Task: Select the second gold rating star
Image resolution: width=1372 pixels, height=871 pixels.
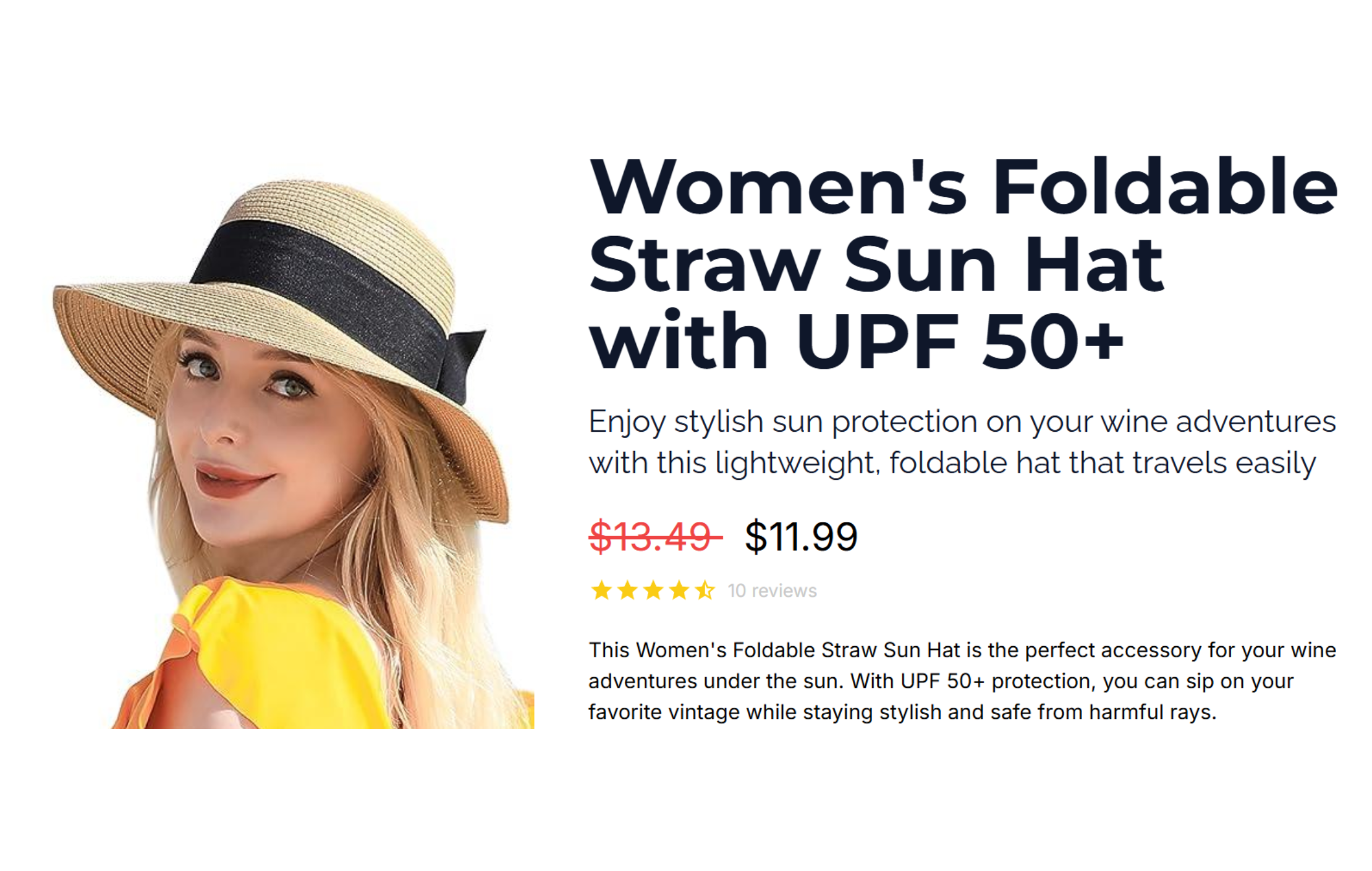Action: coord(627,591)
